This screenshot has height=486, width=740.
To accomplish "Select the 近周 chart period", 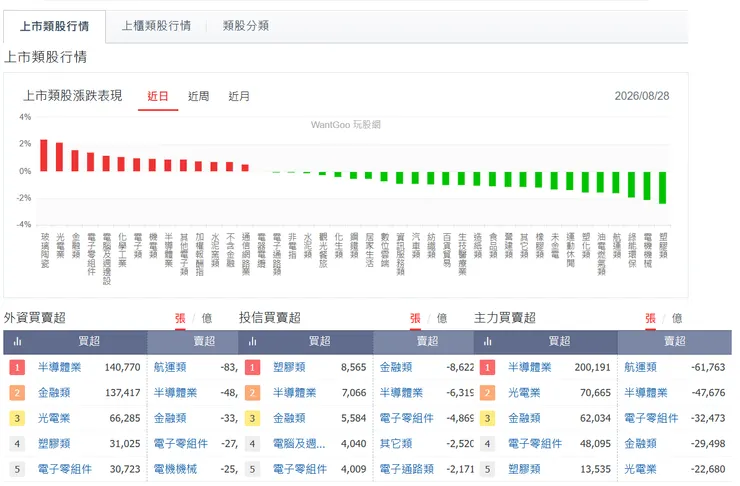I will click(x=198, y=96).
